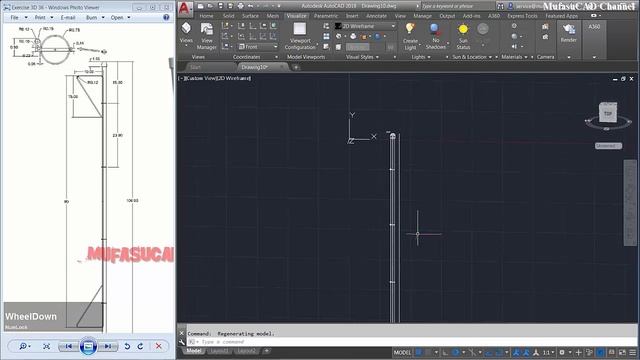
Task: Click the No Shadows icon
Action: [x=435, y=29]
